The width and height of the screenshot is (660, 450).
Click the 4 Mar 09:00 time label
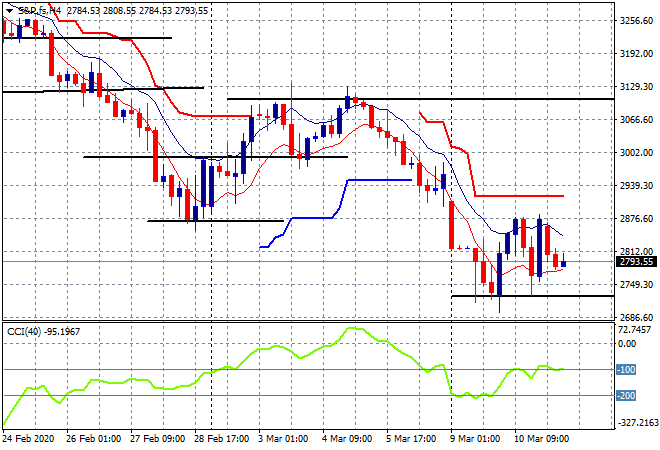pyautogui.click(x=347, y=439)
